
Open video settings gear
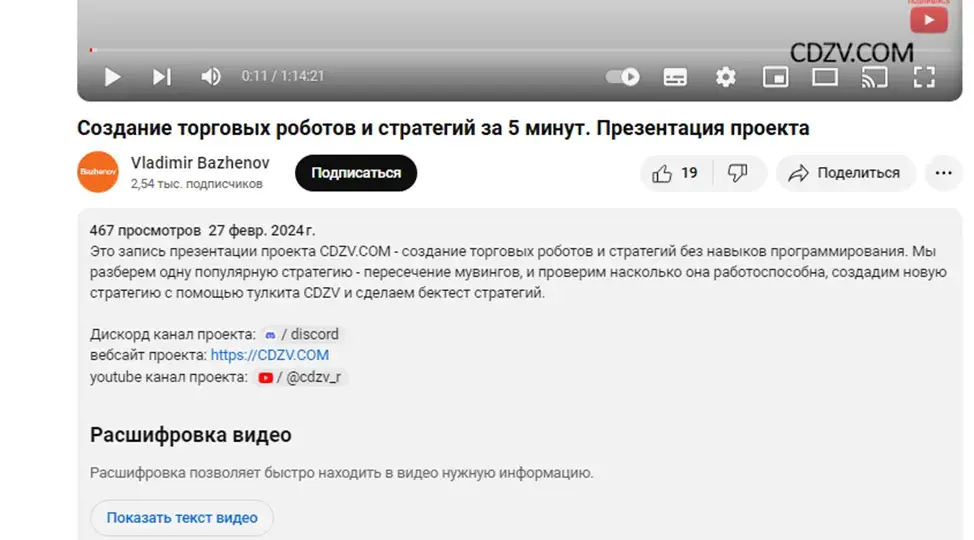(726, 77)
